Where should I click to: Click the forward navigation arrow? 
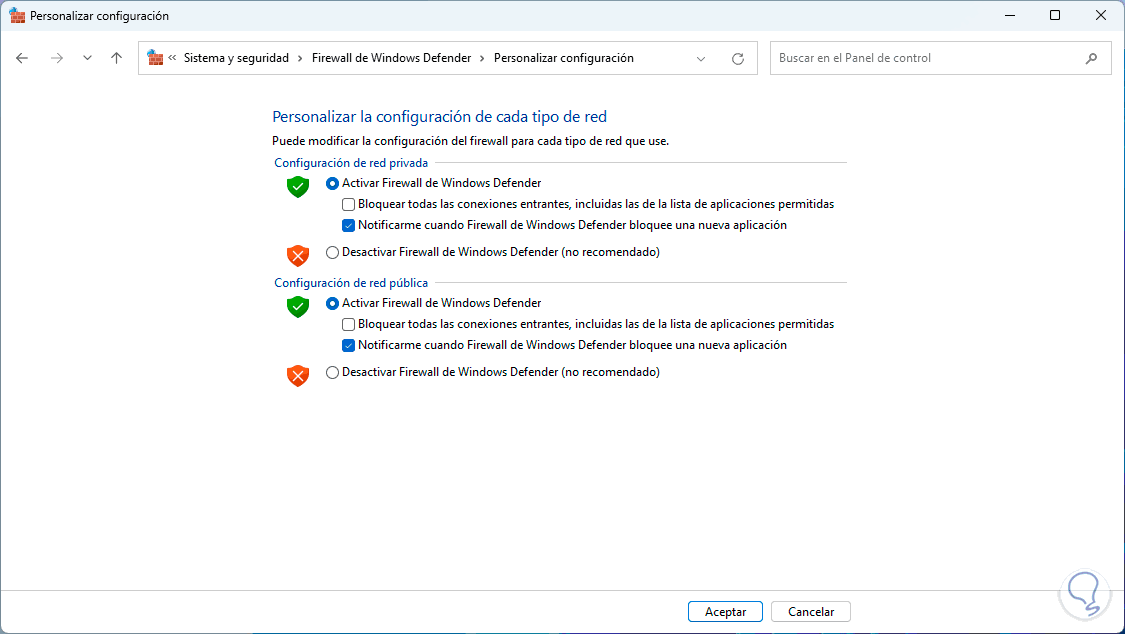[x=57, y=58]
